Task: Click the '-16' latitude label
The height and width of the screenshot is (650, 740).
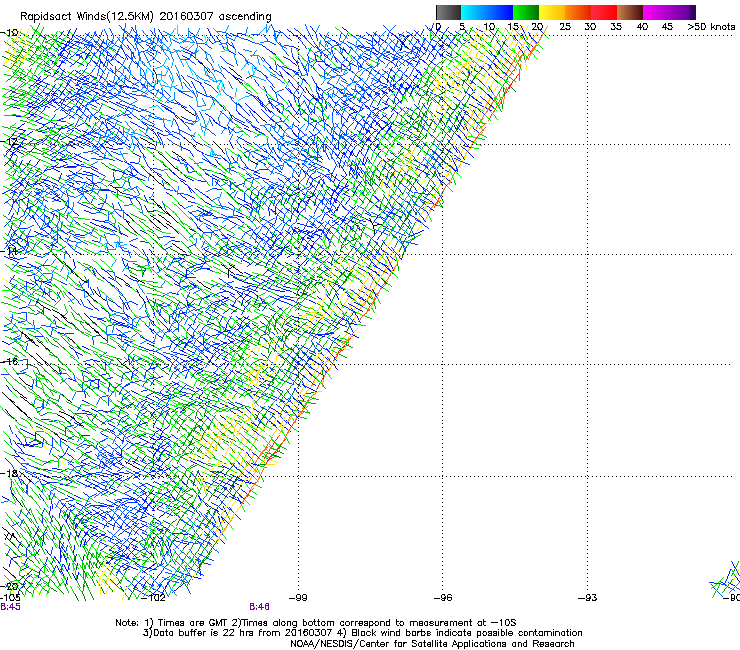Action: click(10, 362)
